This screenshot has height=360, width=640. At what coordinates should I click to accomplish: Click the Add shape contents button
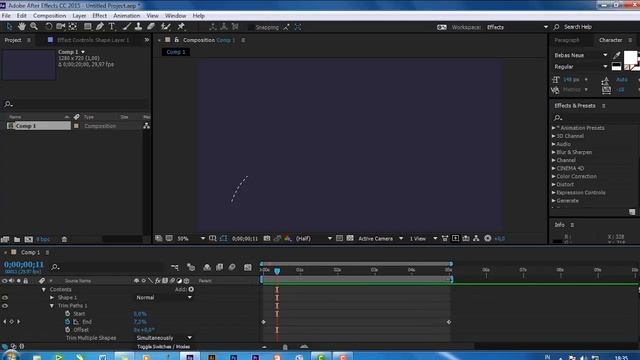pyautogui.click(x=191, y=289)
